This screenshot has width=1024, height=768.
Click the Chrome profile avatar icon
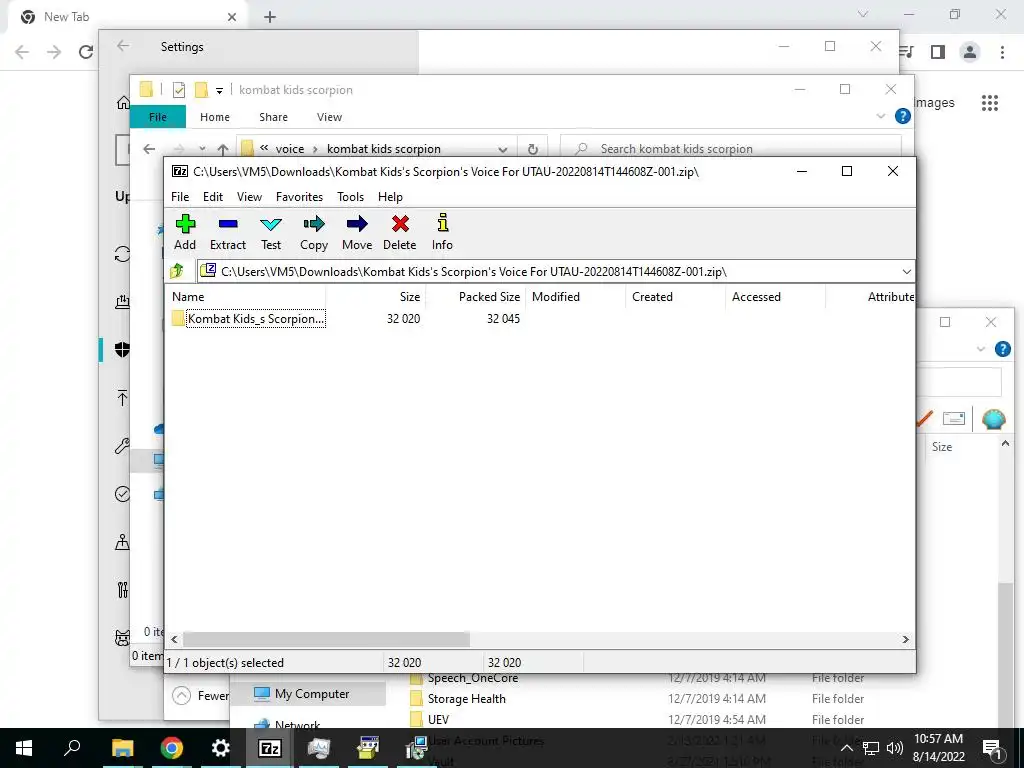coord(970,52)
